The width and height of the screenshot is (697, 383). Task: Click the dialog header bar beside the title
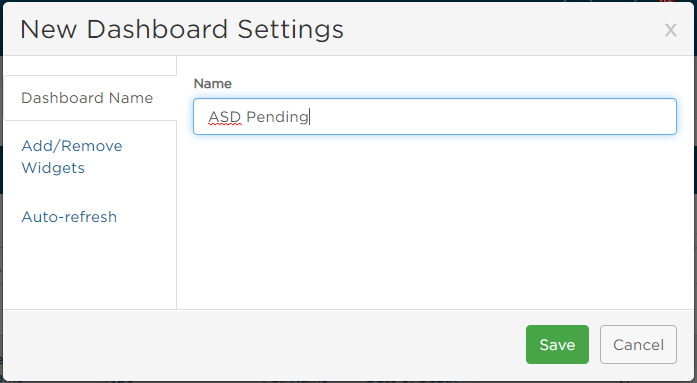pos(502,29)
